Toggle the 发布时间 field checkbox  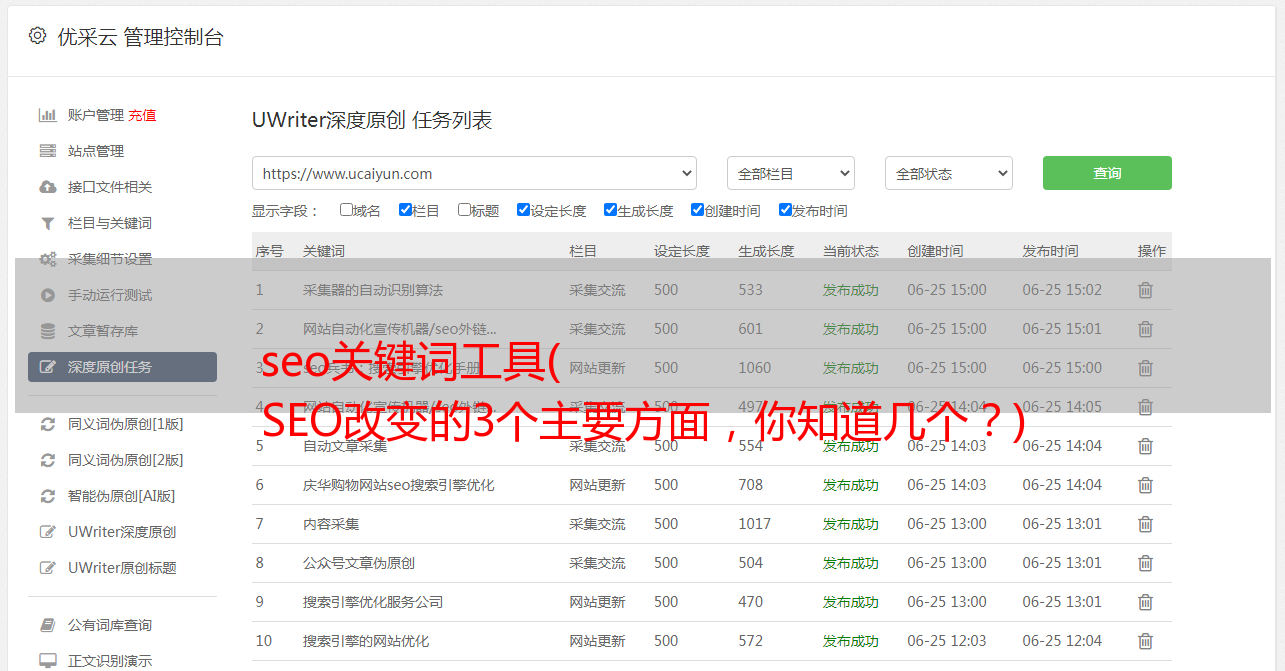(785, 210)
